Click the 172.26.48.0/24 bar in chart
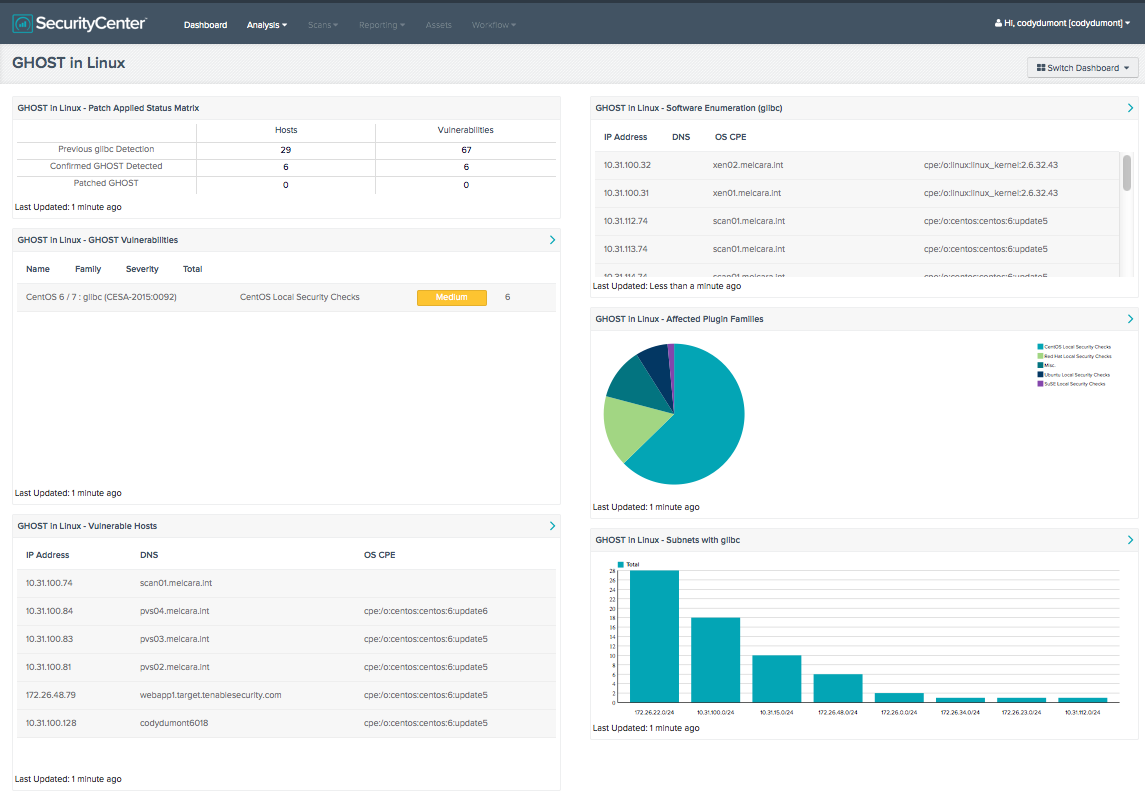This screenshot has height=808, width=1145. 838,688
